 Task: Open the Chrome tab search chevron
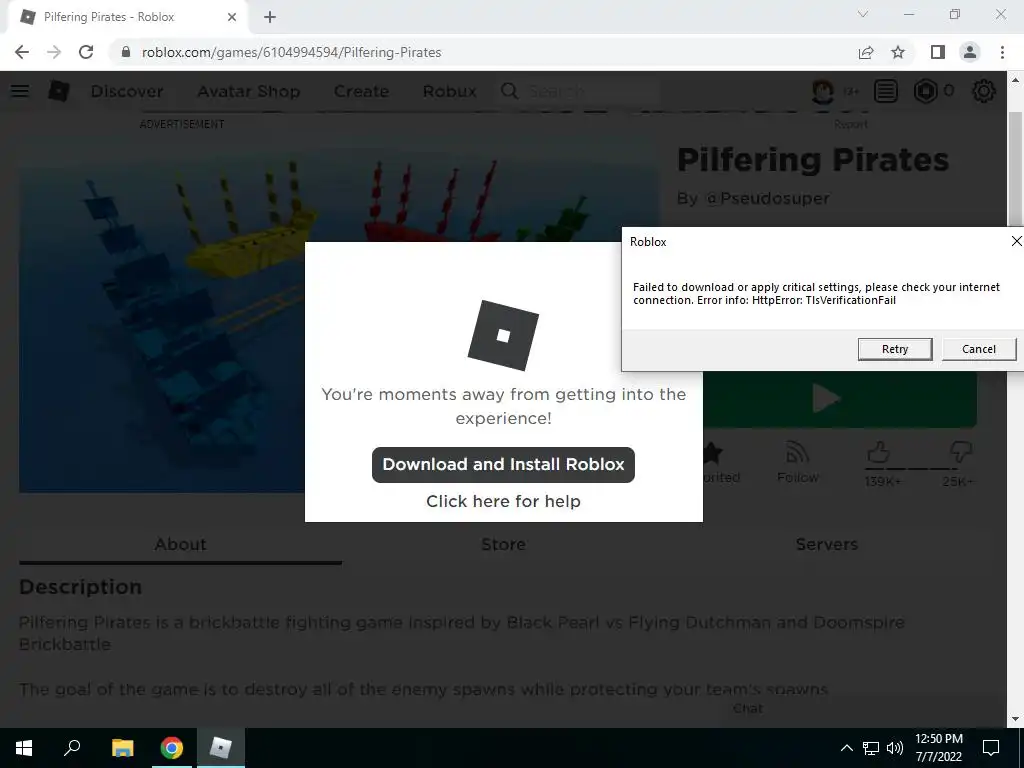pos(863,14)
